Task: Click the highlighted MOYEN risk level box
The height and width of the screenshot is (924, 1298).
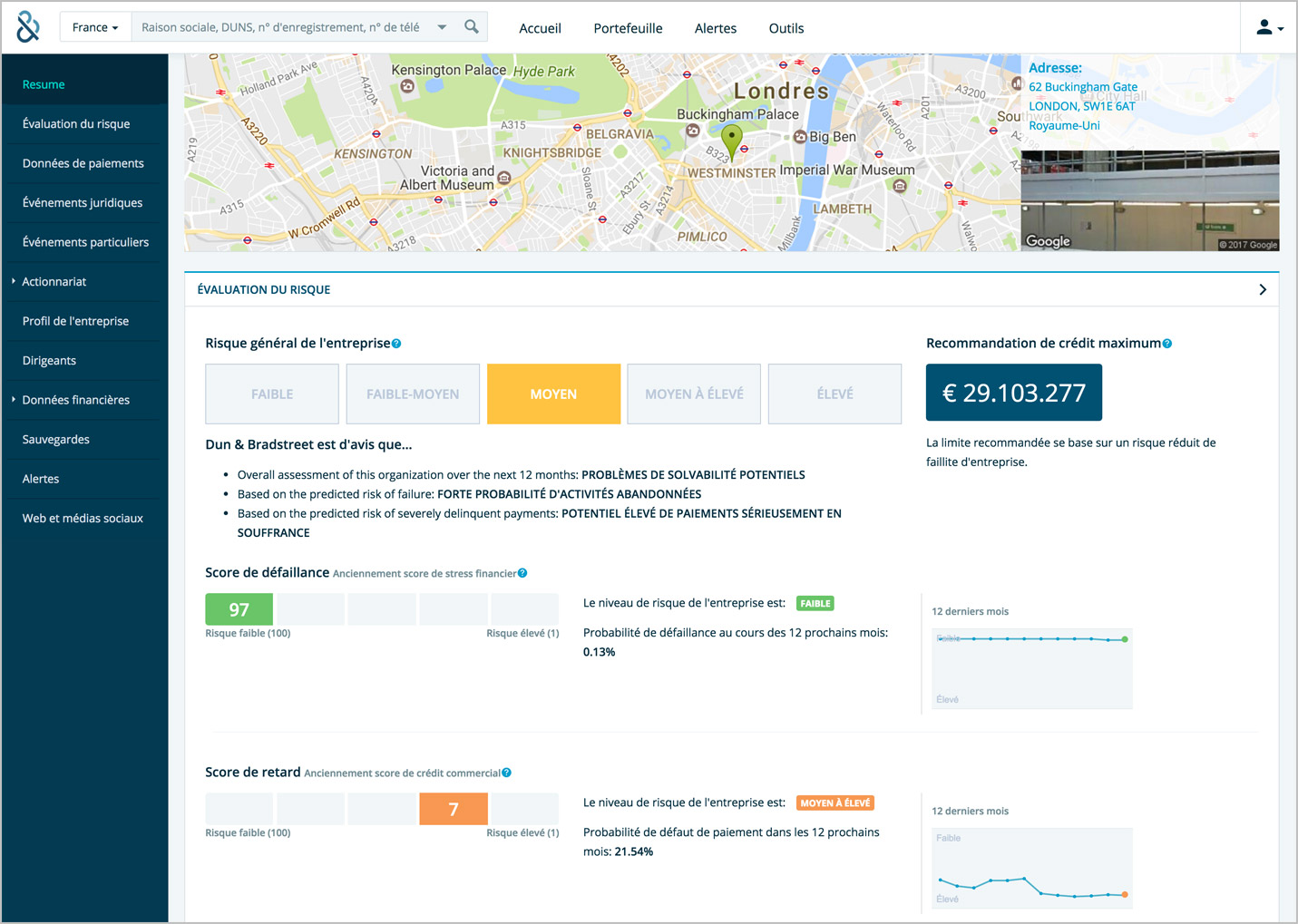Action: [553, 394]
